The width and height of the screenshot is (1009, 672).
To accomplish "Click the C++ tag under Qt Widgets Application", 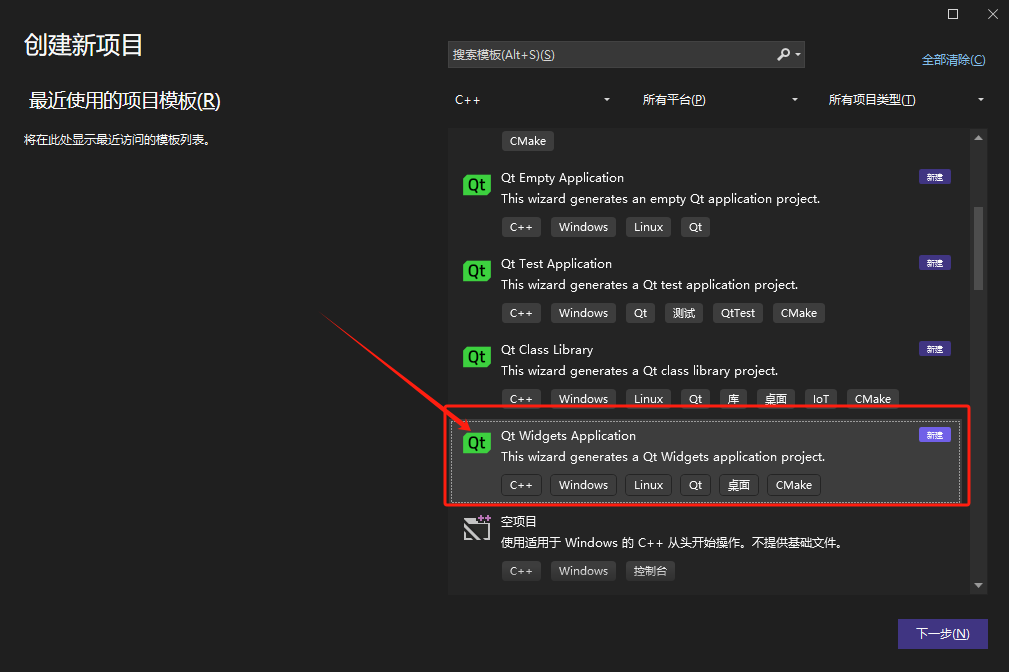I will [x=521, y=485].
